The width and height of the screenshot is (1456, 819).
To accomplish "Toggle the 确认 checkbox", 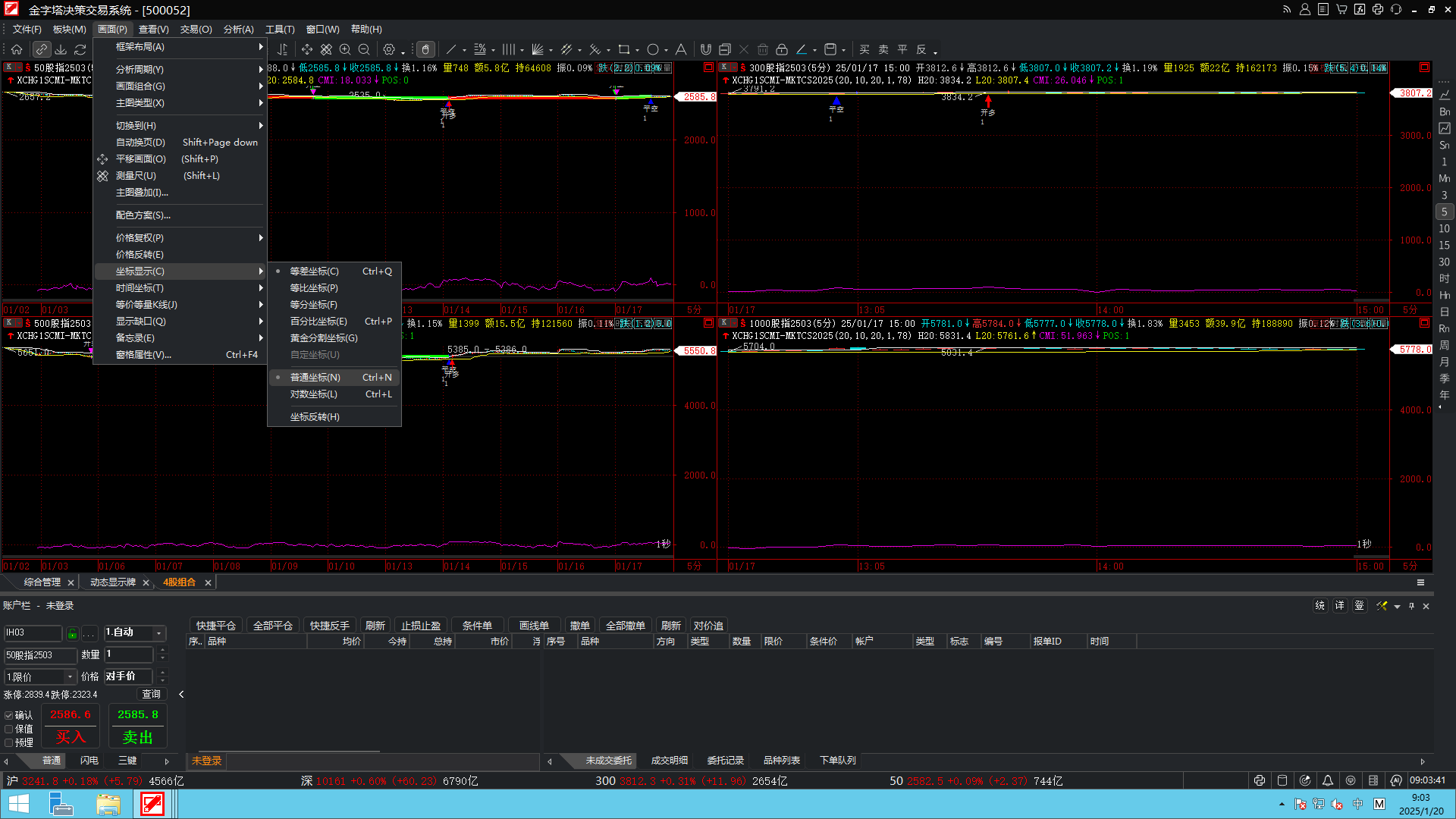I will (x=9, y=715).
